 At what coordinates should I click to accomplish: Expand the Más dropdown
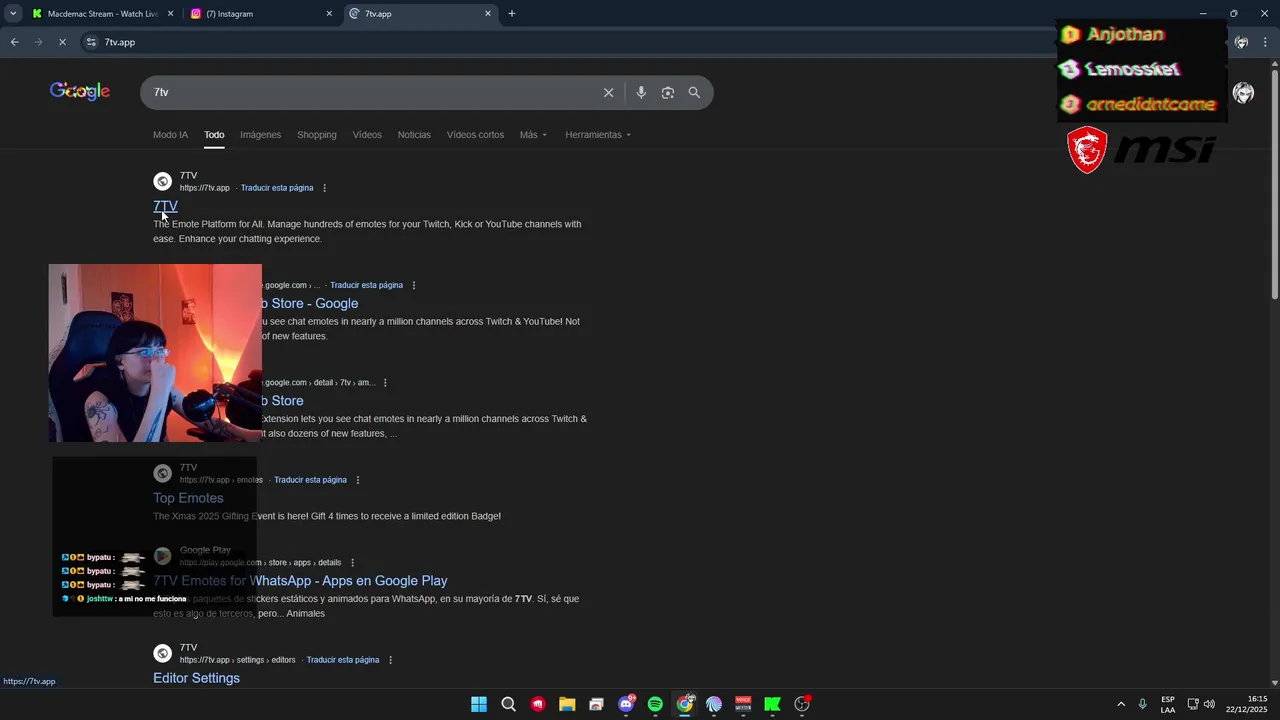tap(533, 135)
